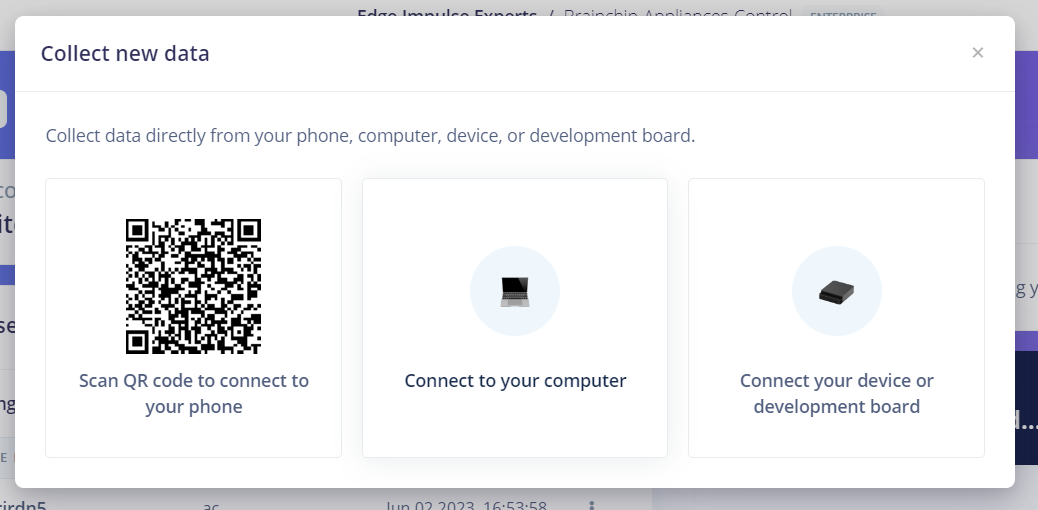Click the QR code image

click(193, 286)
